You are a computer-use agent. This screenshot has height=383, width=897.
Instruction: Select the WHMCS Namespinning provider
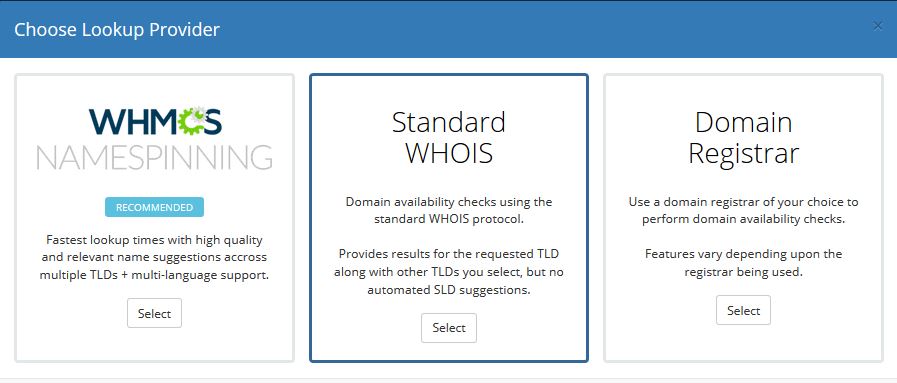(x=154, y=313)
